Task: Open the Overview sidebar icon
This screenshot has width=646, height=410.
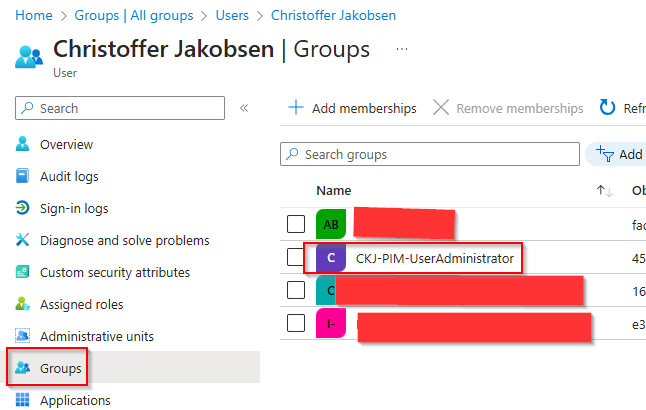Action: pos(23,144)
